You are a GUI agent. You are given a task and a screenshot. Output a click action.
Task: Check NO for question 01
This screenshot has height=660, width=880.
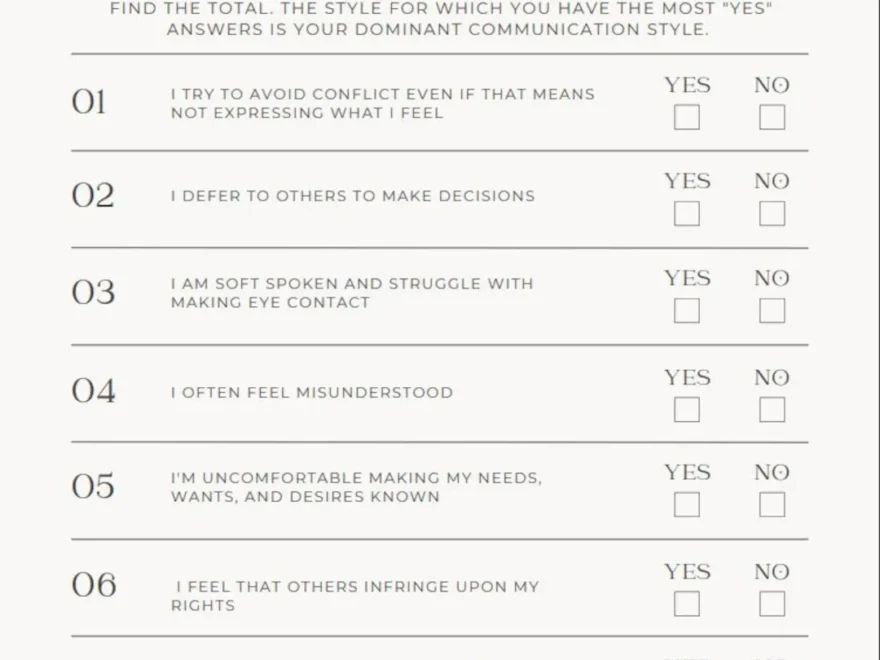[772, 118]
